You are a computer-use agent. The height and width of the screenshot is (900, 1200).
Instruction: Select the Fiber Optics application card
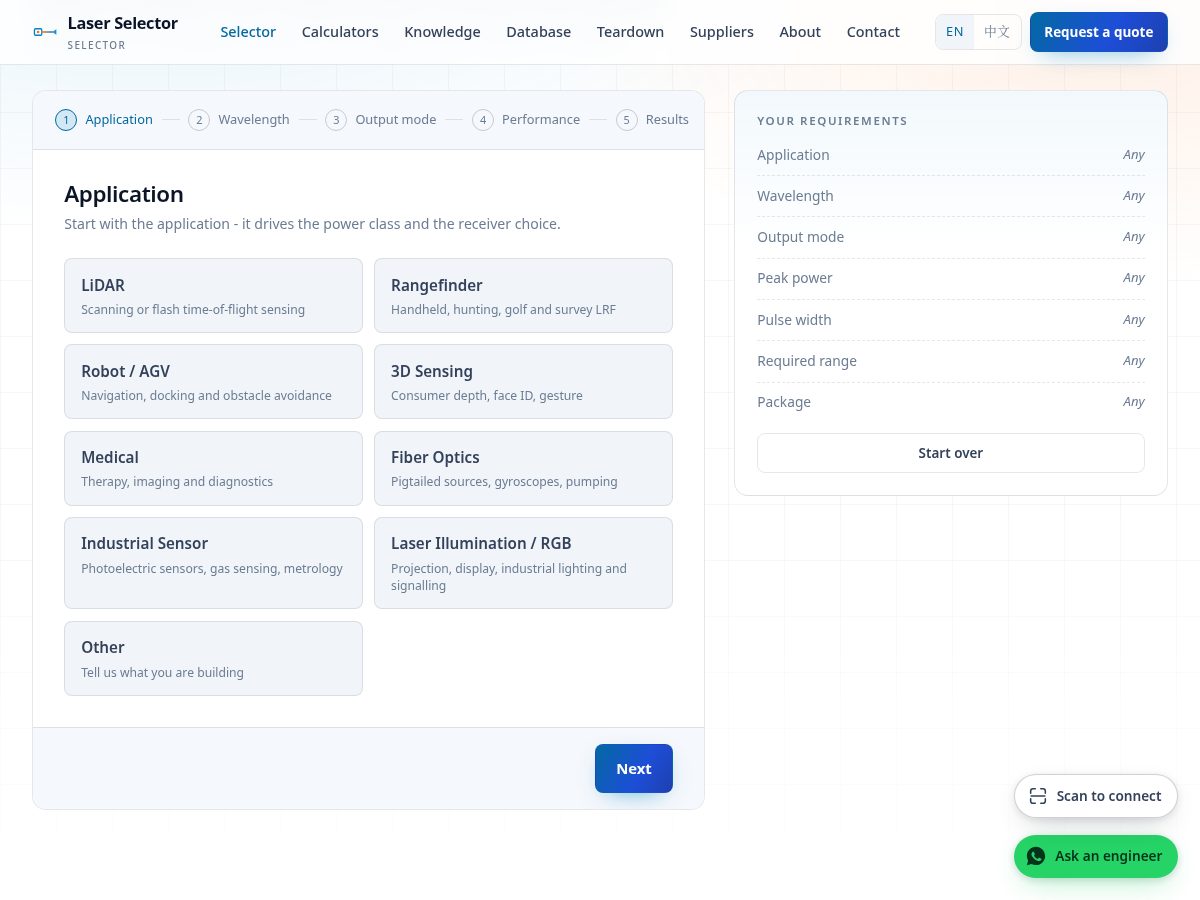523,468
